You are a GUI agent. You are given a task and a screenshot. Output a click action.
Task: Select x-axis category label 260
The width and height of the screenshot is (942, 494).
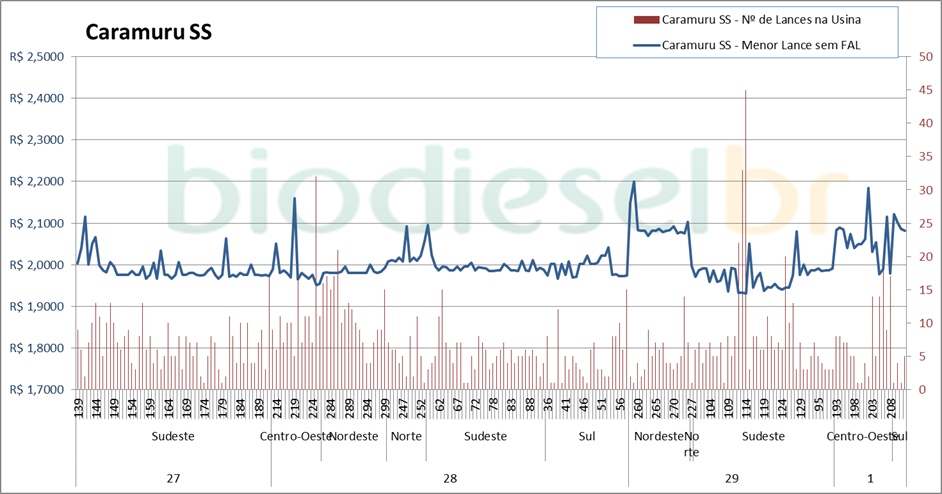click(636, 408)
